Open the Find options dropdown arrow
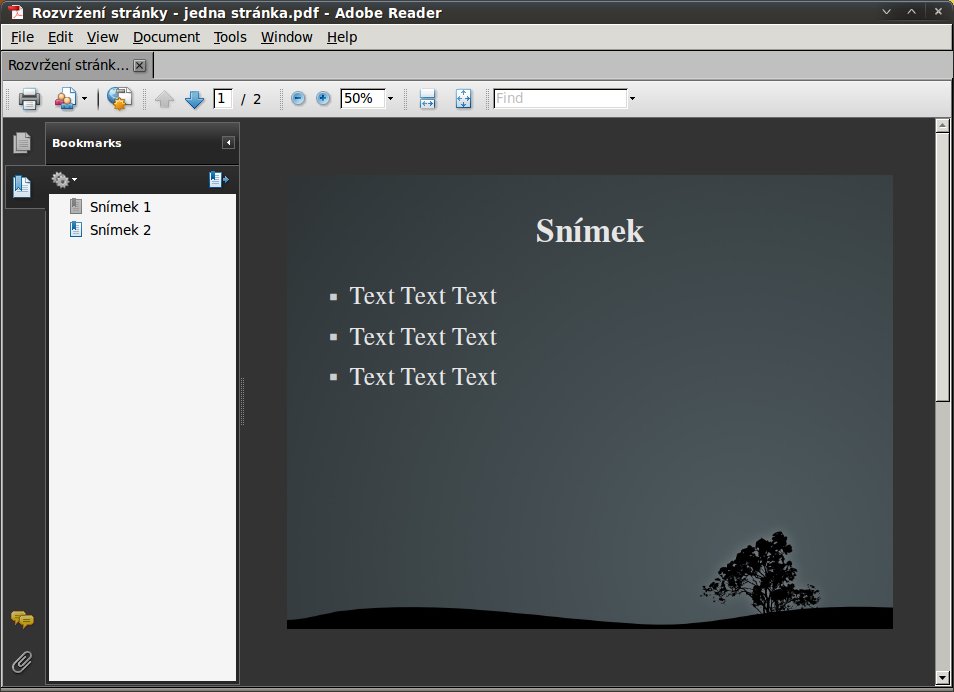This screenshot has width=954, height=692. point(632,99)
